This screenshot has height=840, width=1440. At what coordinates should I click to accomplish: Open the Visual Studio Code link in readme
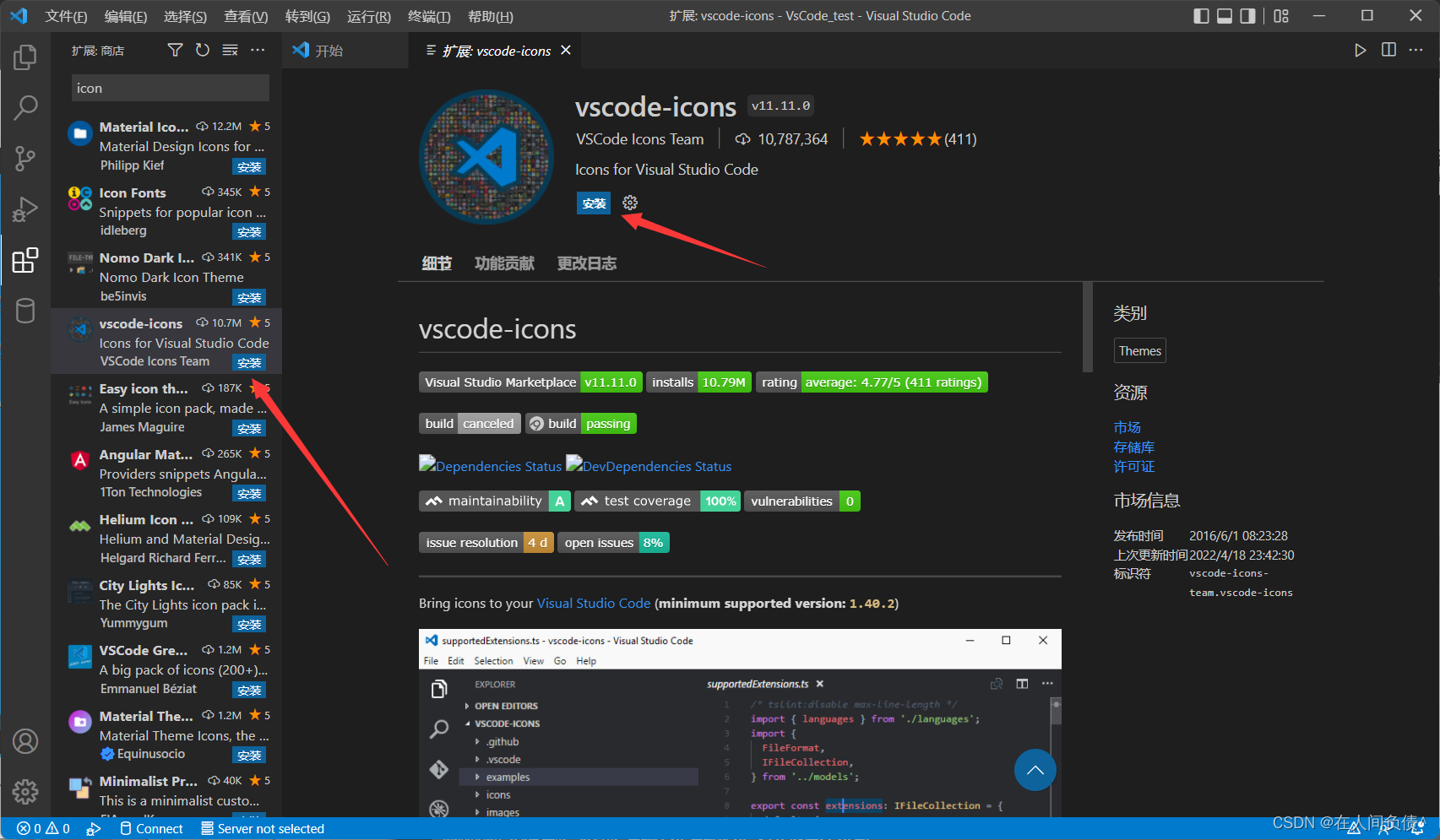(x=594, y=604)
